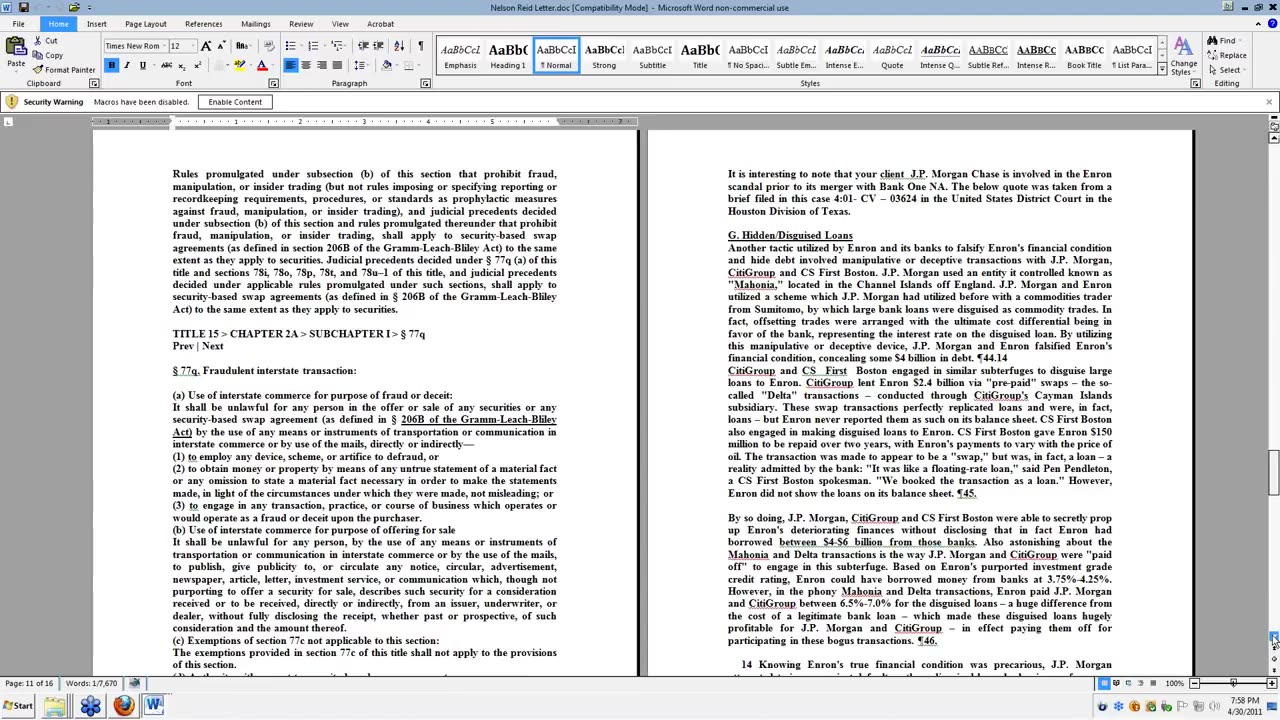Open the File tab
The height and width of the screenshot is (720, 1280).
(18, 24)
